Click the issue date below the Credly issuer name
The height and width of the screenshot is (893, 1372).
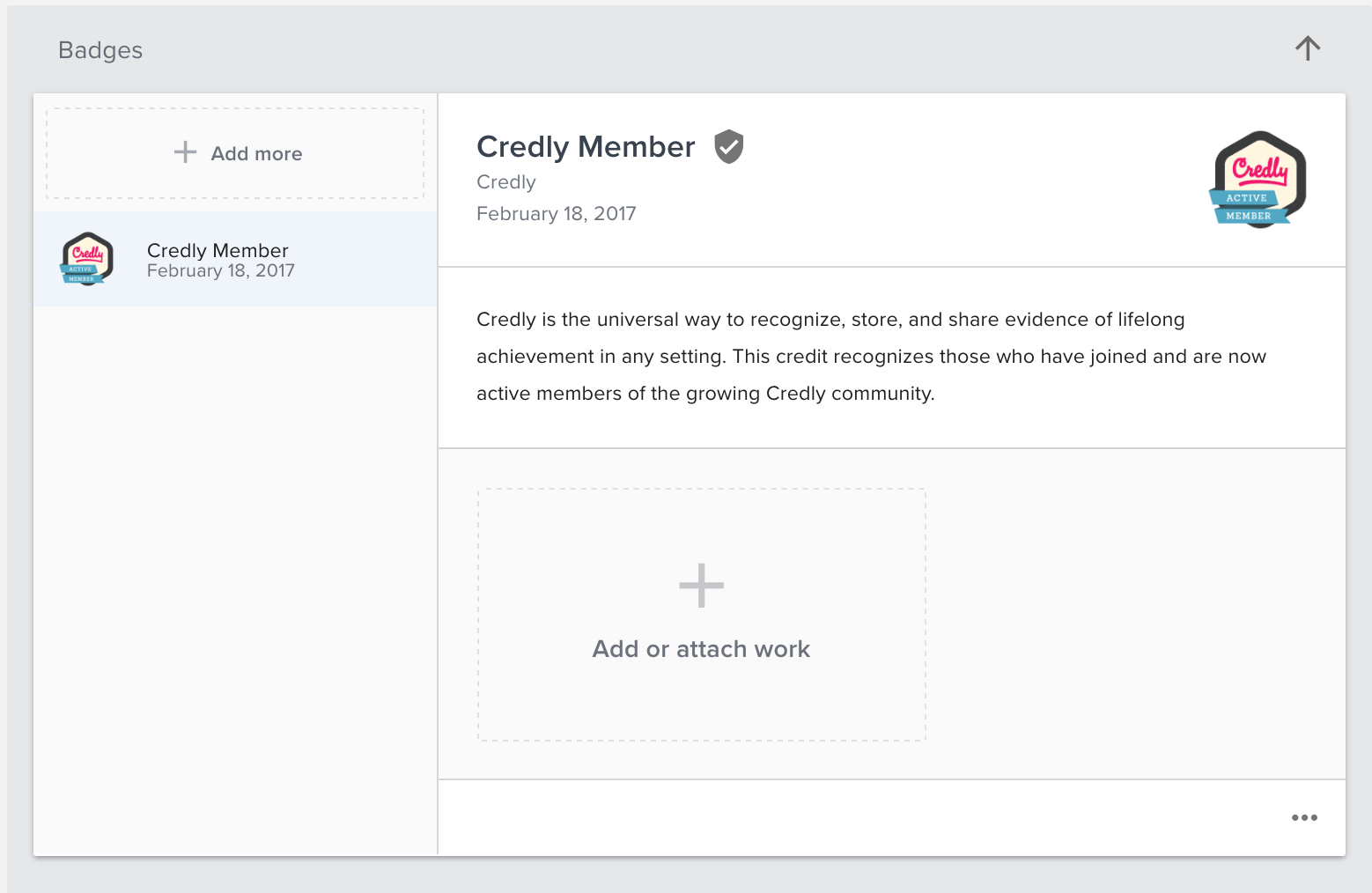point(556,214)
